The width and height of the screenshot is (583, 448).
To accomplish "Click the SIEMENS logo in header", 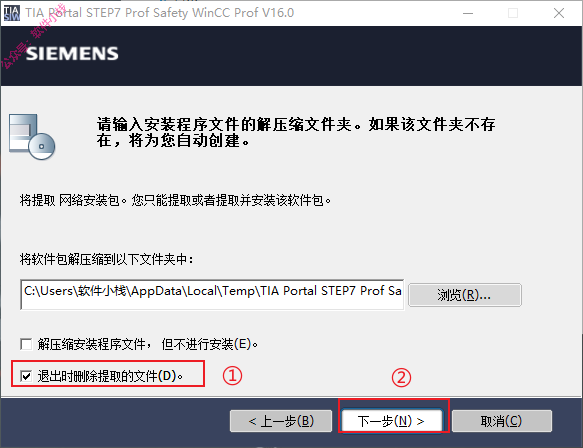I will click(72, 54).
